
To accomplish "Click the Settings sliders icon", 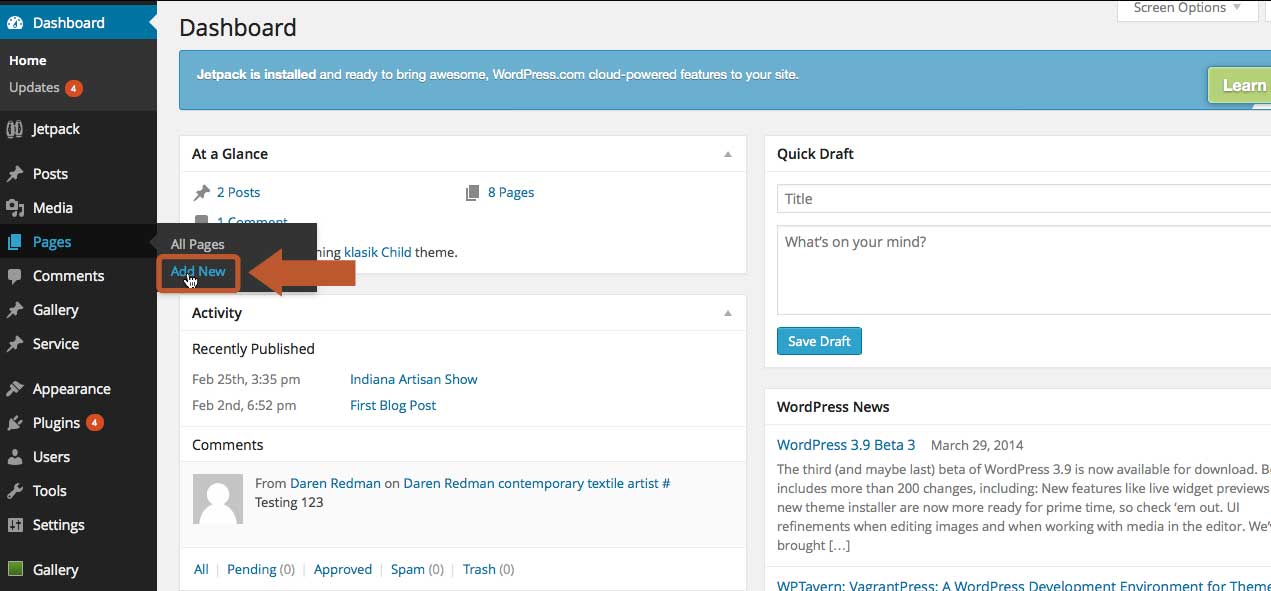I will coord(15,525).
